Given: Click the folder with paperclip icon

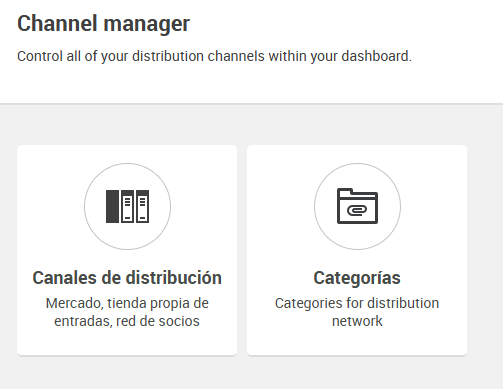Looking at the screenshot, I should click(x=357, y=206).
